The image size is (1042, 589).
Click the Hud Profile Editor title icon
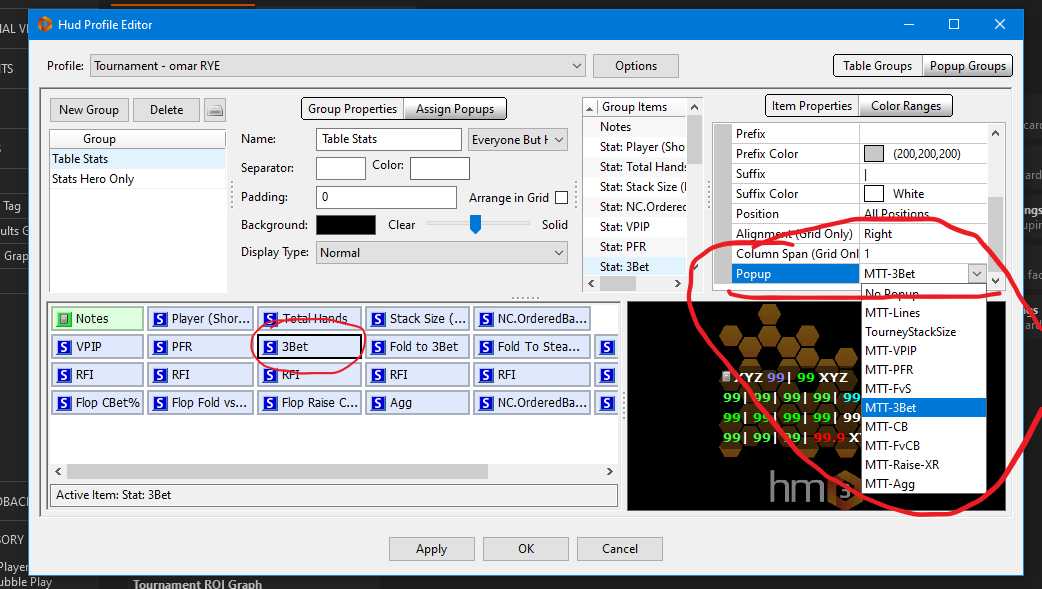pos(45,25)
